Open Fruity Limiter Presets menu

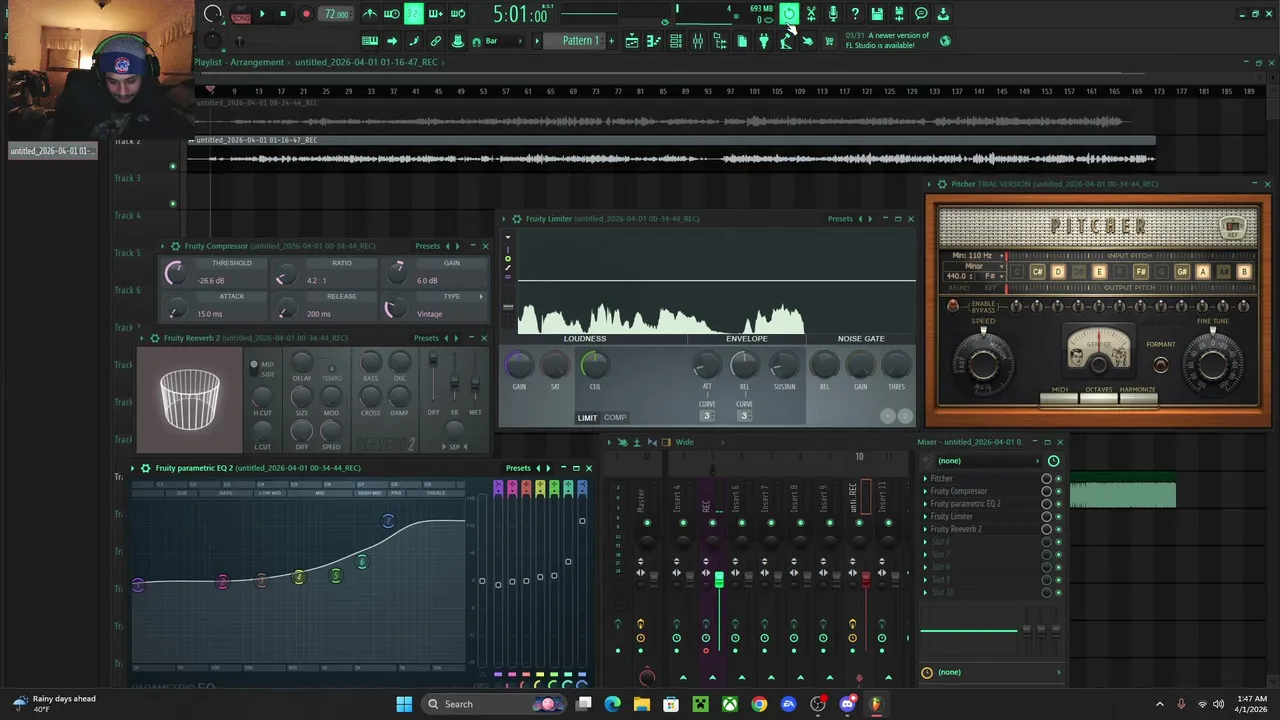tap(840, 219)
